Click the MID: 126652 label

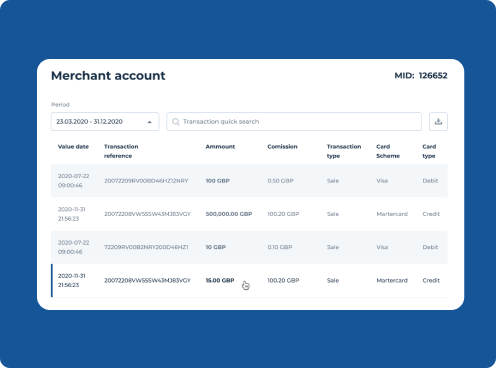[421, 76]
